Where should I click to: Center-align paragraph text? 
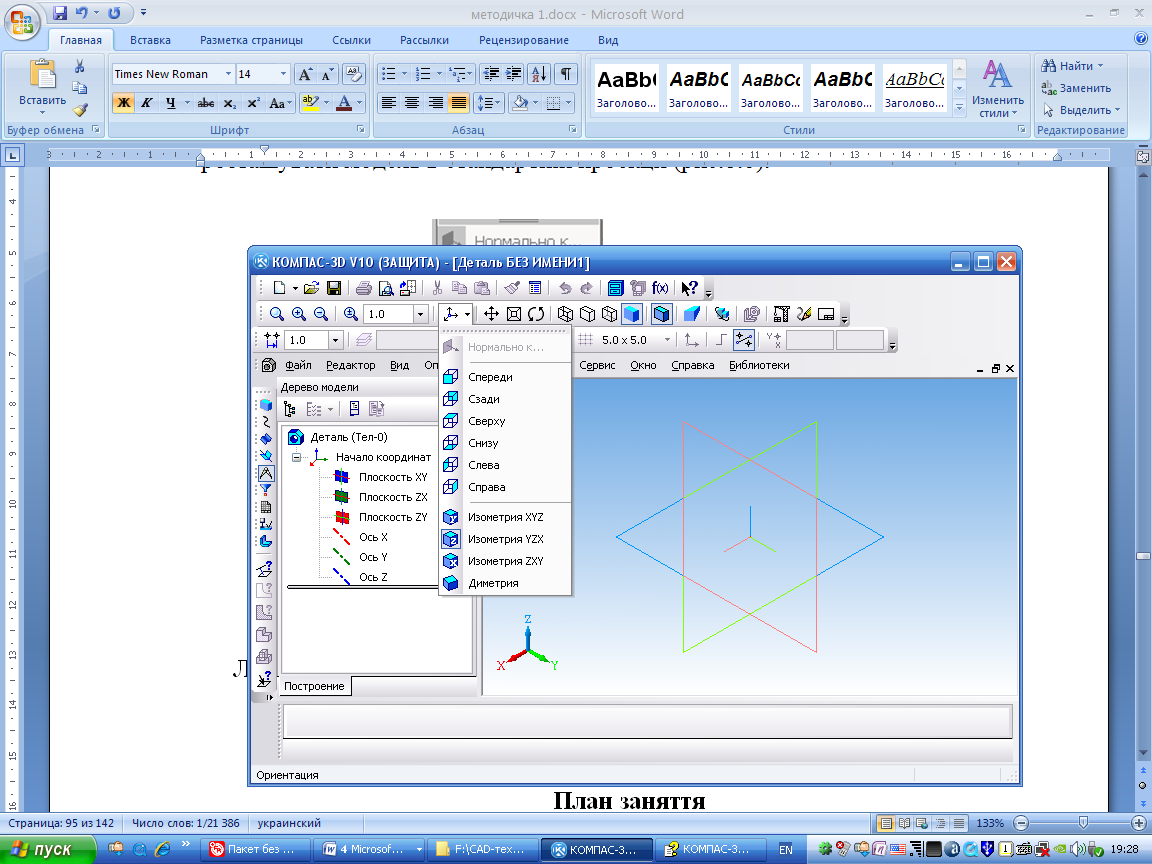[x=412, y=103]
